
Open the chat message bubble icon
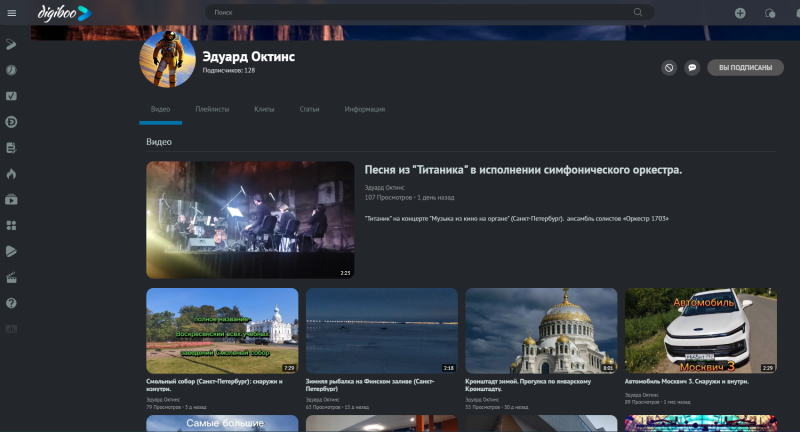click(692, 67)
